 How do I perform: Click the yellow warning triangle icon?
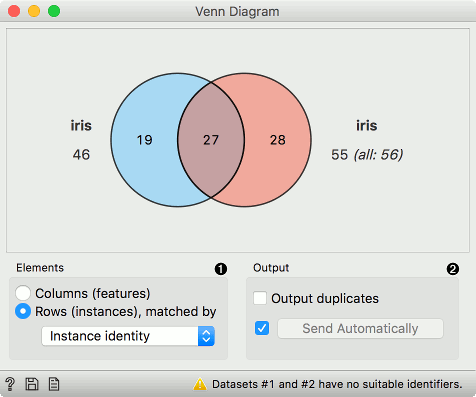[200, 384]
